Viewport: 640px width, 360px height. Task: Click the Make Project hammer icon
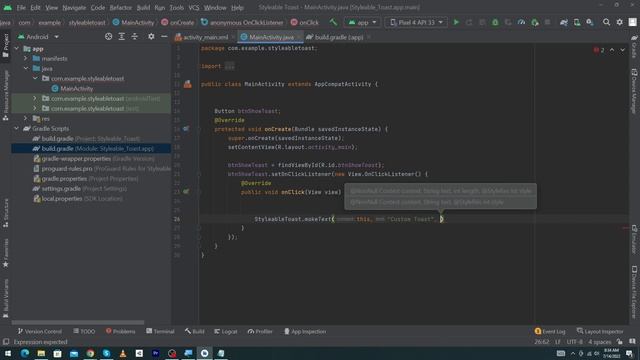pyautogui.click(x=333, y=22)
